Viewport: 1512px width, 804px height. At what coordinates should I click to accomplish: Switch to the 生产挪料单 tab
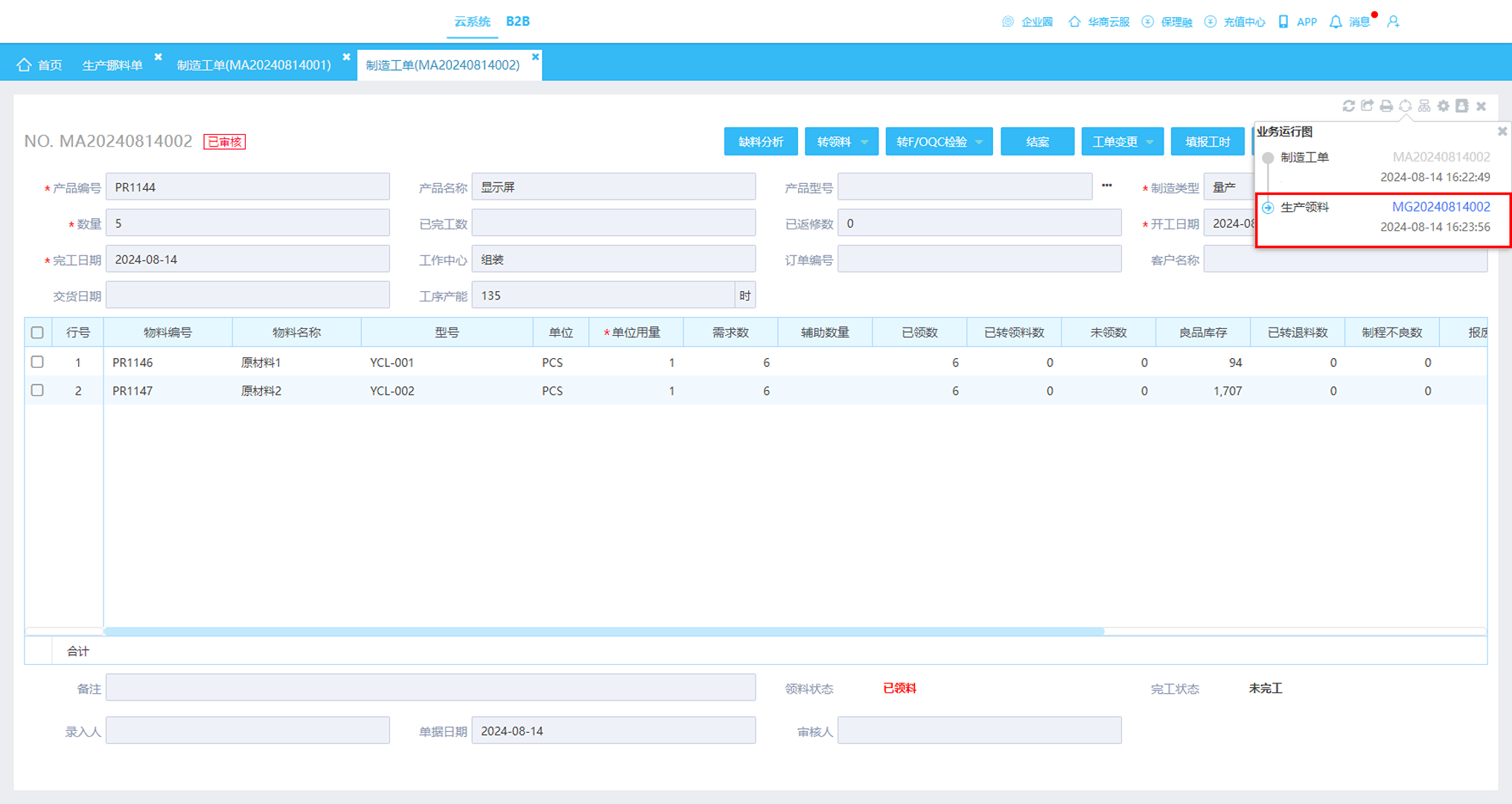112,65
